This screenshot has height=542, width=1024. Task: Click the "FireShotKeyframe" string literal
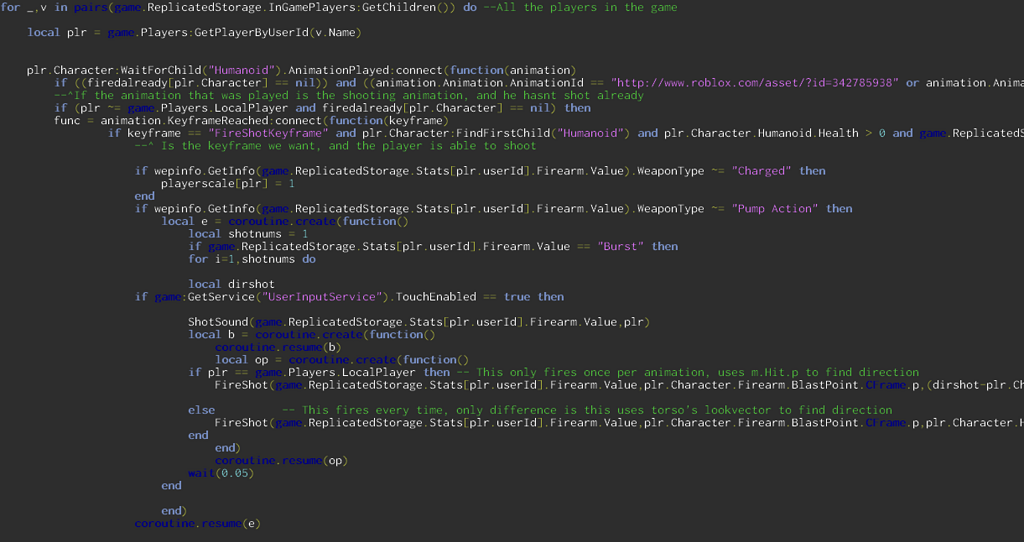[268, 133]
